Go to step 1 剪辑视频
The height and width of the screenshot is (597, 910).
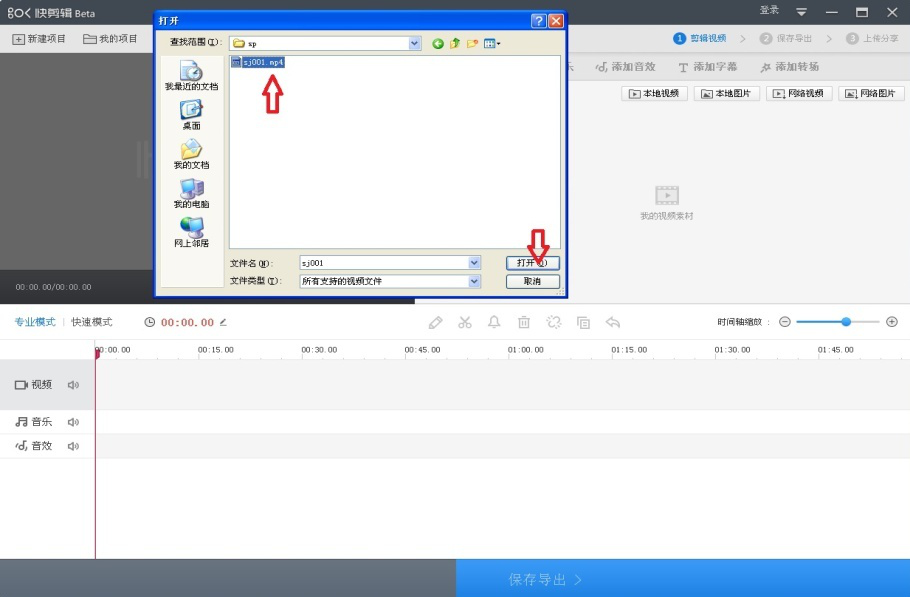[700, 38]
